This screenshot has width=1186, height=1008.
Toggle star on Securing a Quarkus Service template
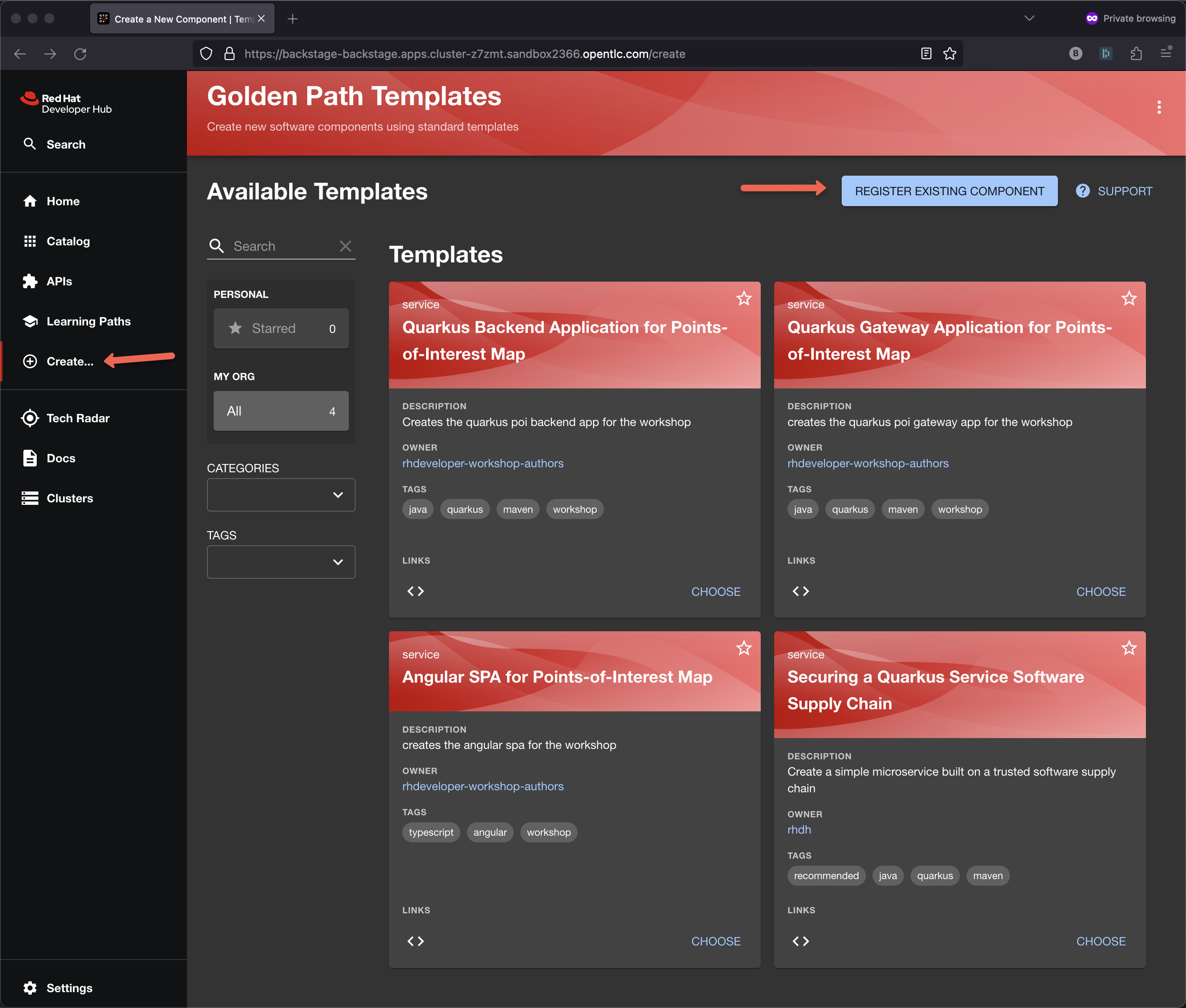point(1128,648)
